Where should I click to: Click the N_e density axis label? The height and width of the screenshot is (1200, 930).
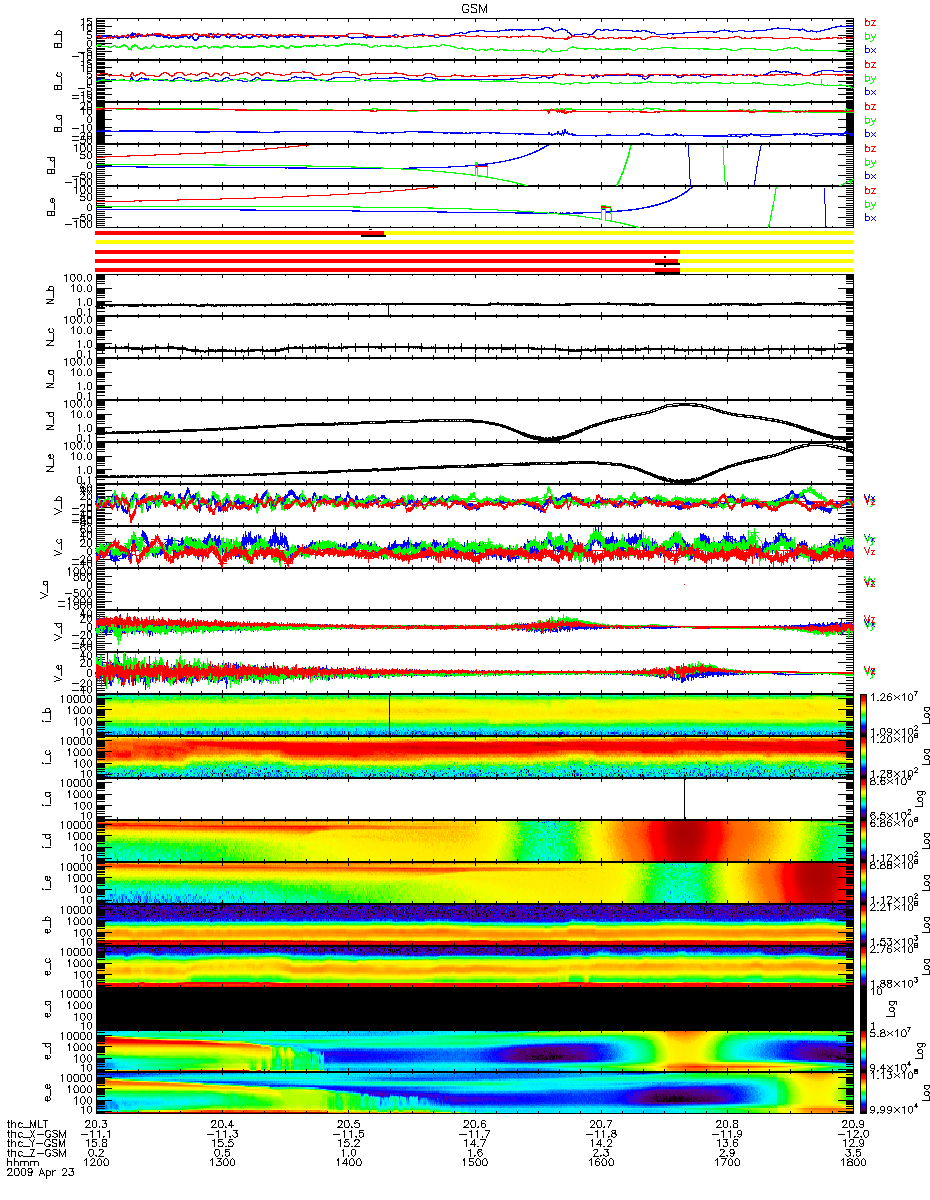click(x=50, y=464)
